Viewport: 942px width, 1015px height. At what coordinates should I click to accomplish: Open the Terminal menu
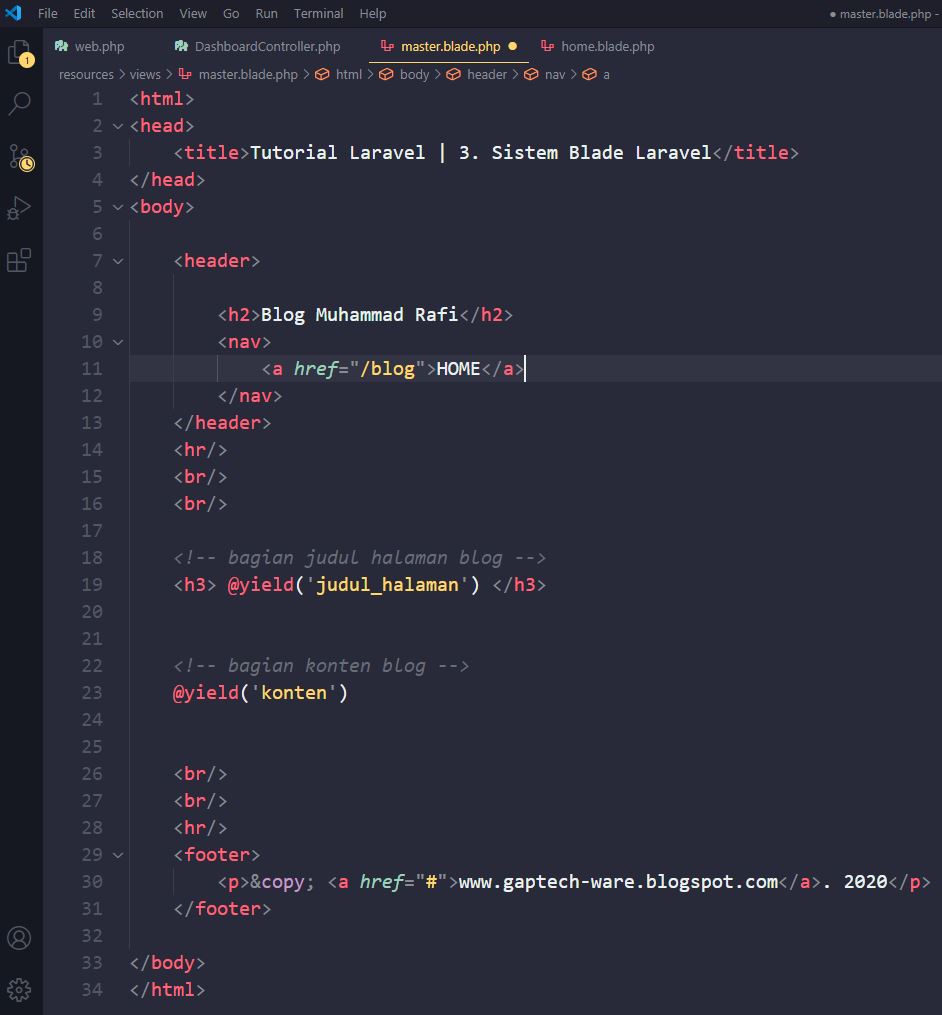click(x=318, y=13)
